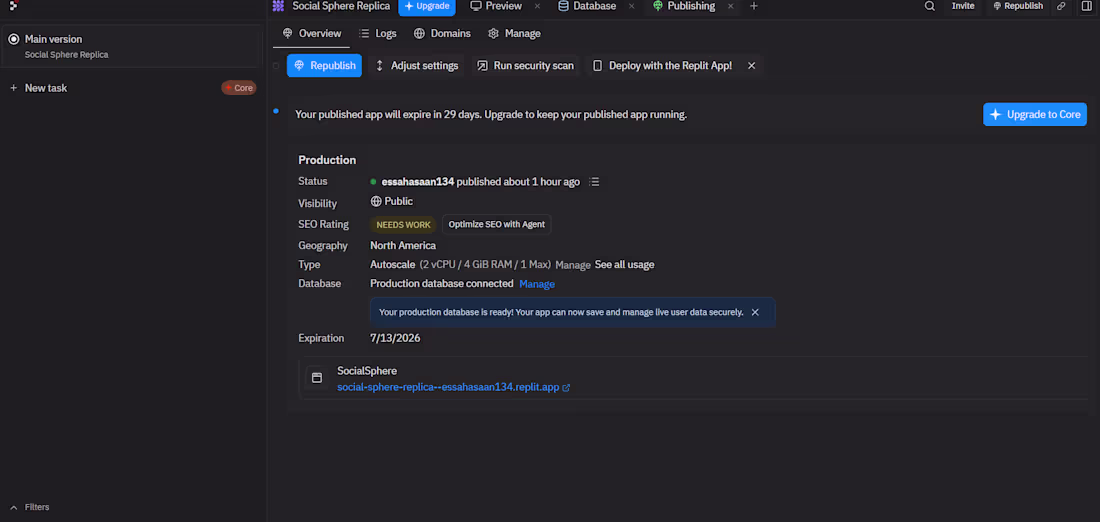Image resolution: width=1100 pixels, height=522 pixels.
Task: Close the production database ready notice
Action: tap(755, 312)
